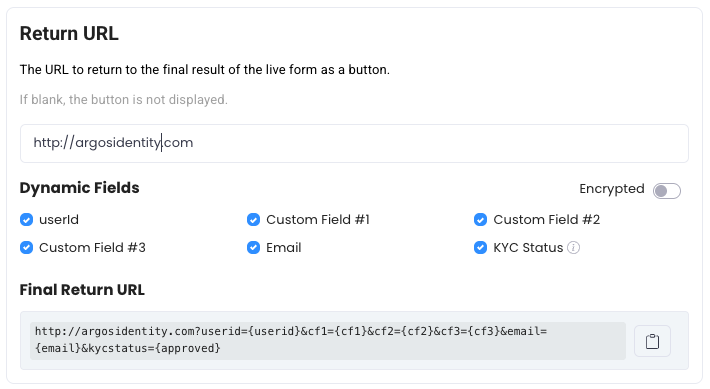The height and width of the screenshot is (389, 710).
Task: Click the Dynamic Fields heading
Action: [80, 188]
